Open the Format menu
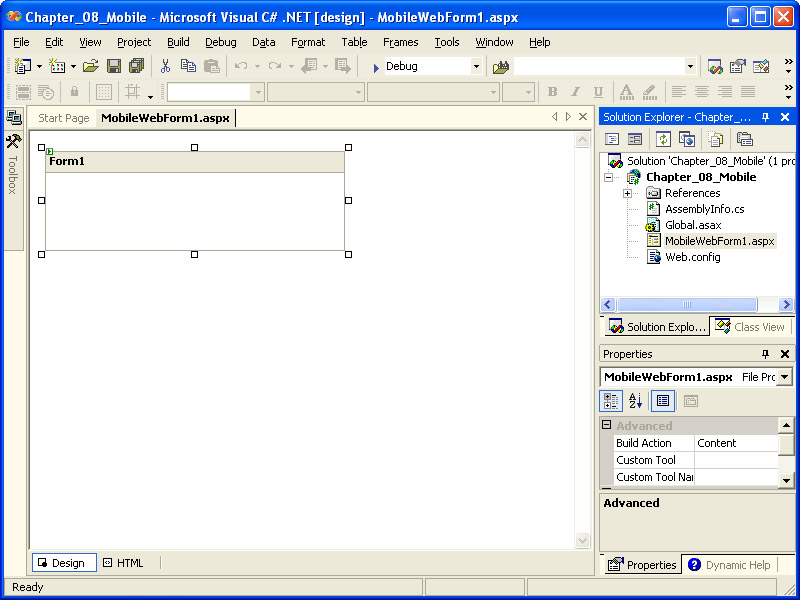 point(308,42)
